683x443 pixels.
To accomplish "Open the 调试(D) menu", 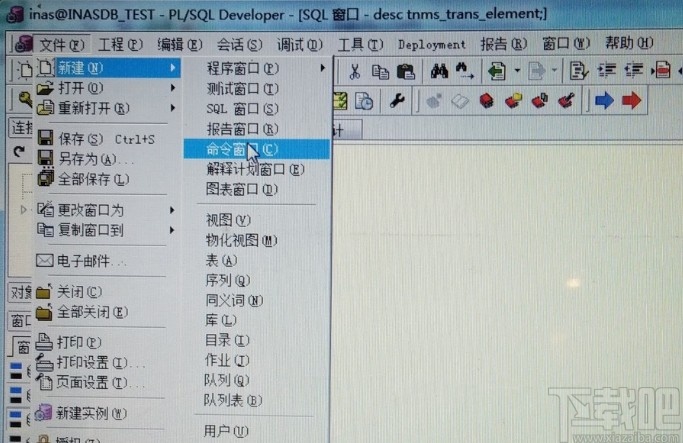I will 300,44.
